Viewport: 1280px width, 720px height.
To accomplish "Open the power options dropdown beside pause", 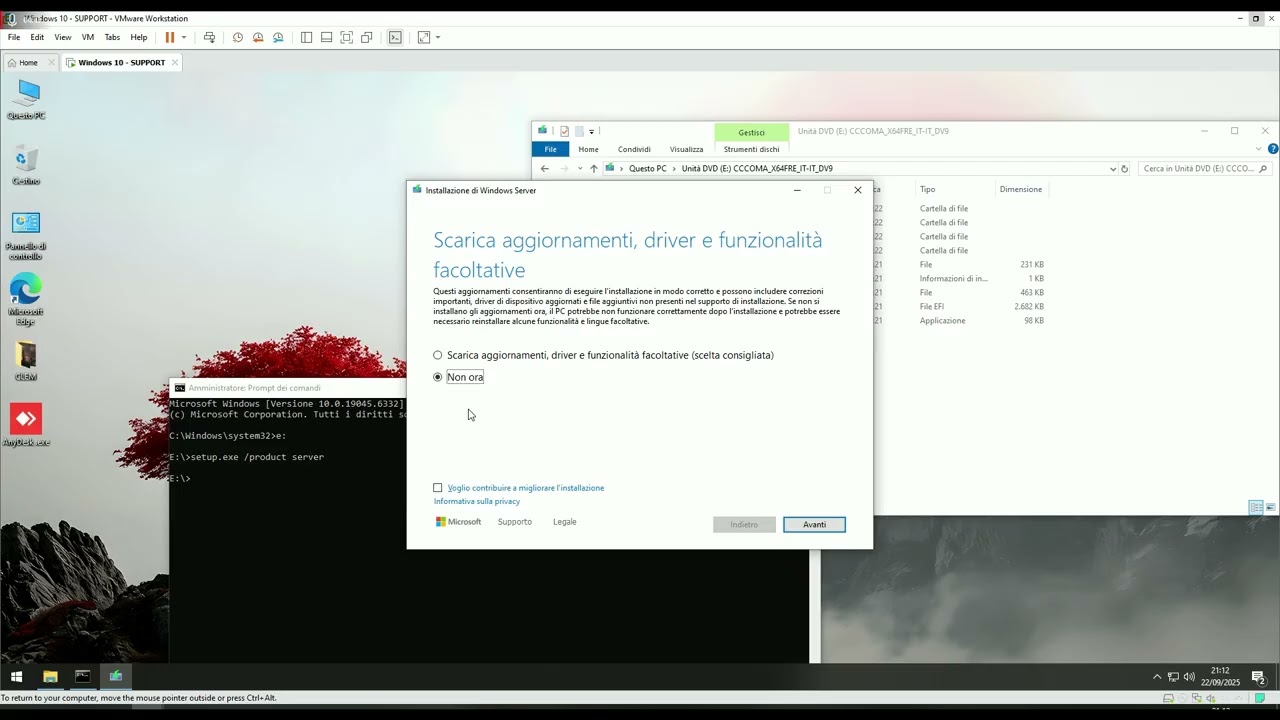I will (184, 37).
